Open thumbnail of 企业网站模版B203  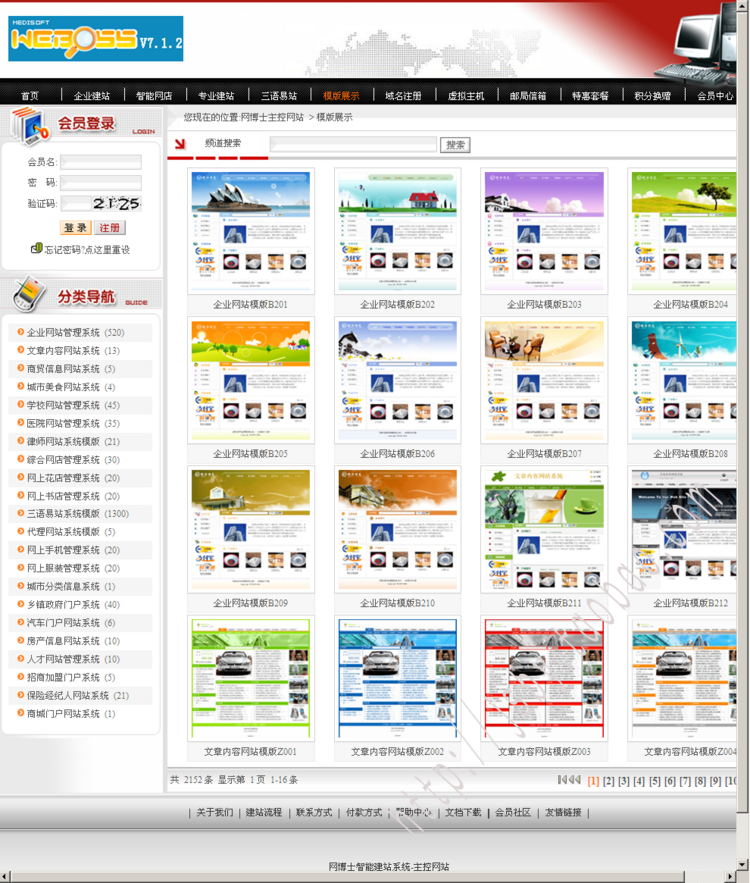[x=544, y=231]
